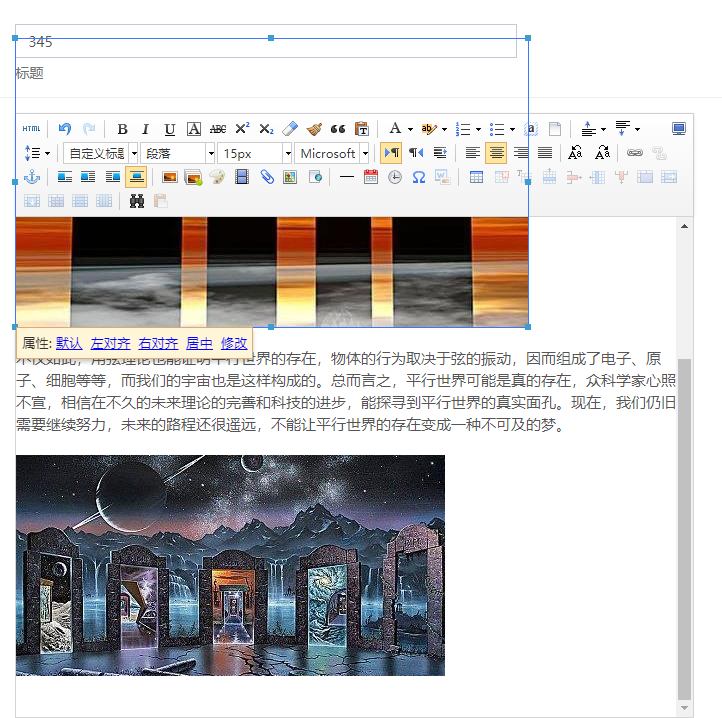Open the scrawl drawing palette
The height and width of the screenshot is (718, 722).
(217, 177)
